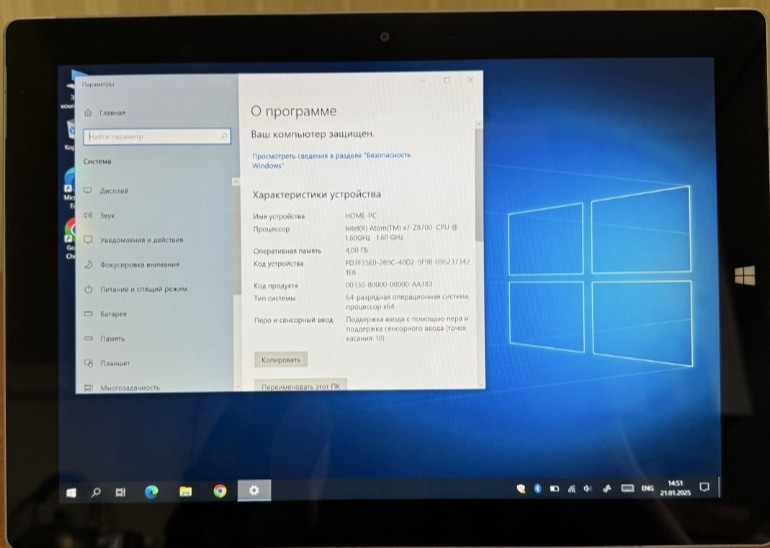Close the Параметры window
This screenshot has width=770, height=548.
(x=470, y=80)
